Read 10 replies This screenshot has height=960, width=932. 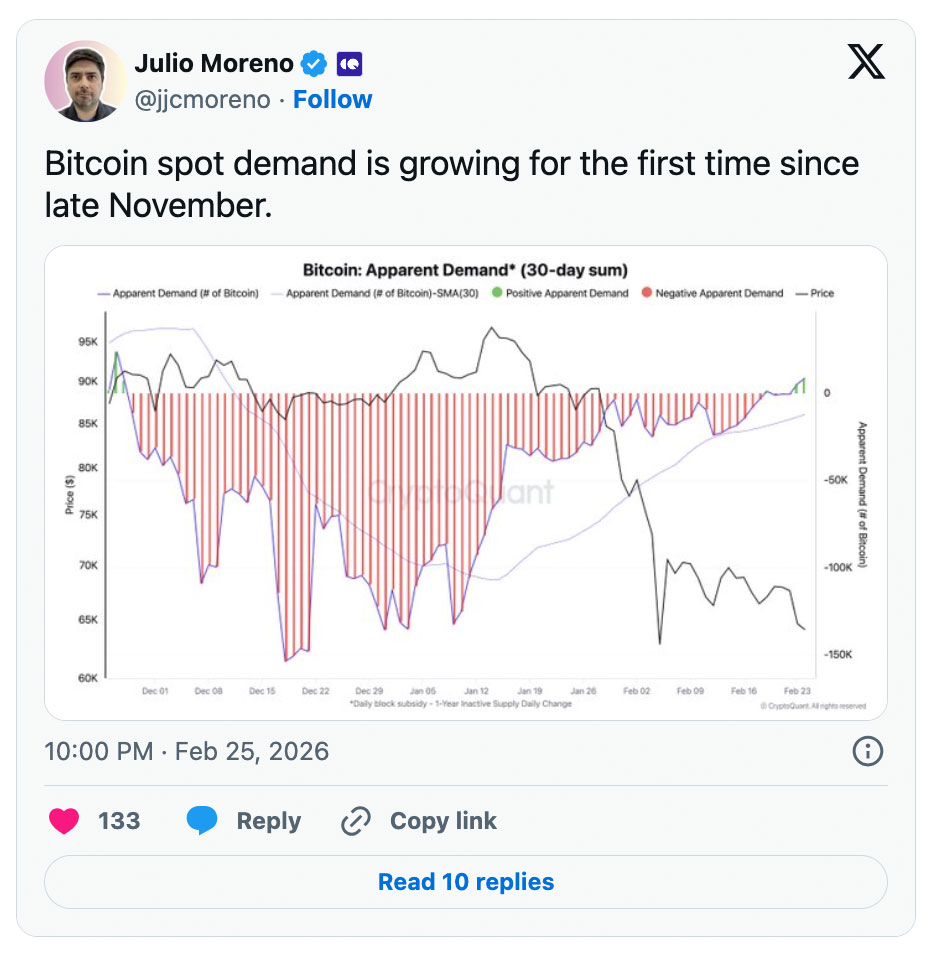click(466, 882)
